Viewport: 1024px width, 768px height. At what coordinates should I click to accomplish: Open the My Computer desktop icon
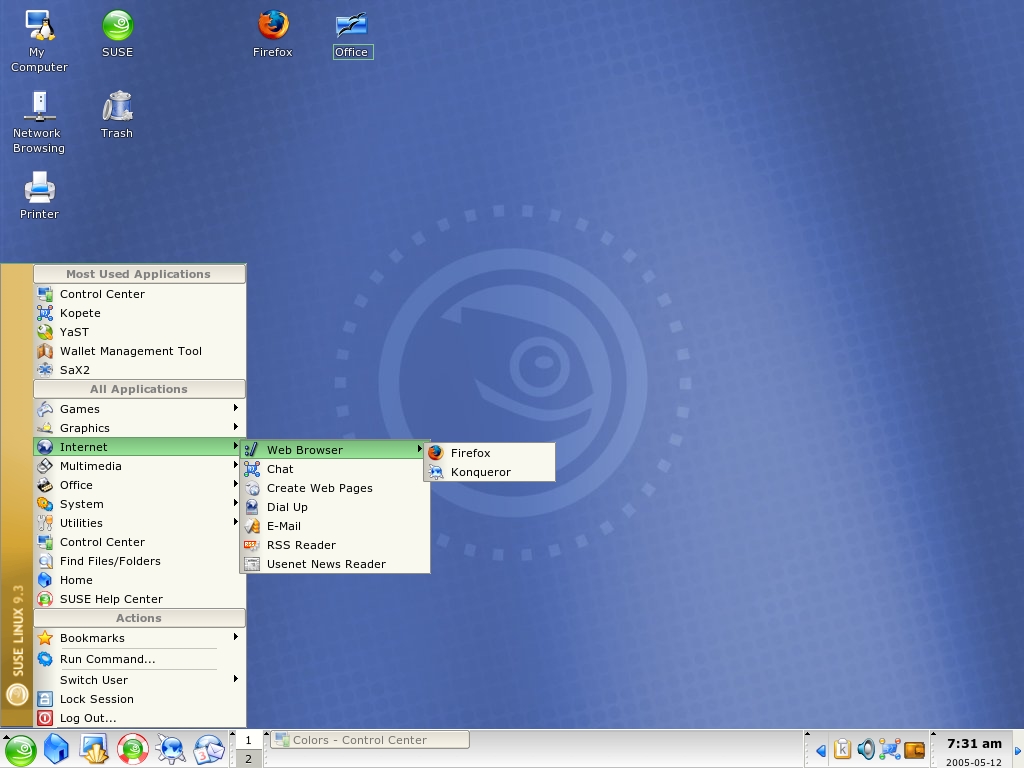click(x=39, y=40)
